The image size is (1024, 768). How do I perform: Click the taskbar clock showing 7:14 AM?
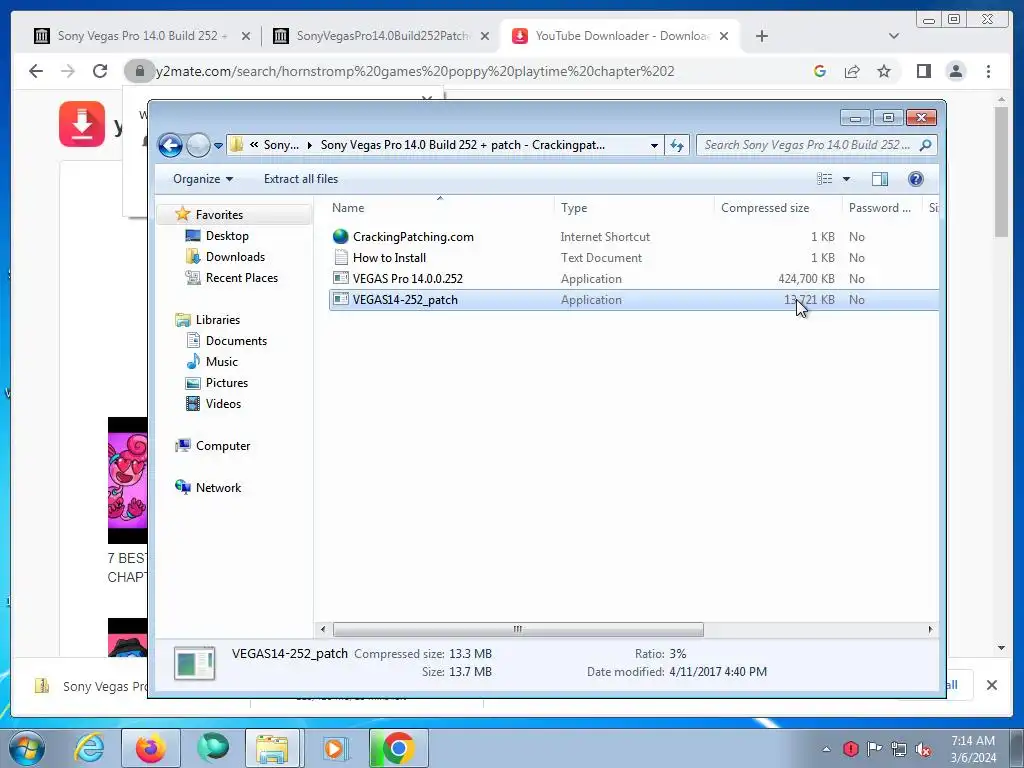[973, 749]
